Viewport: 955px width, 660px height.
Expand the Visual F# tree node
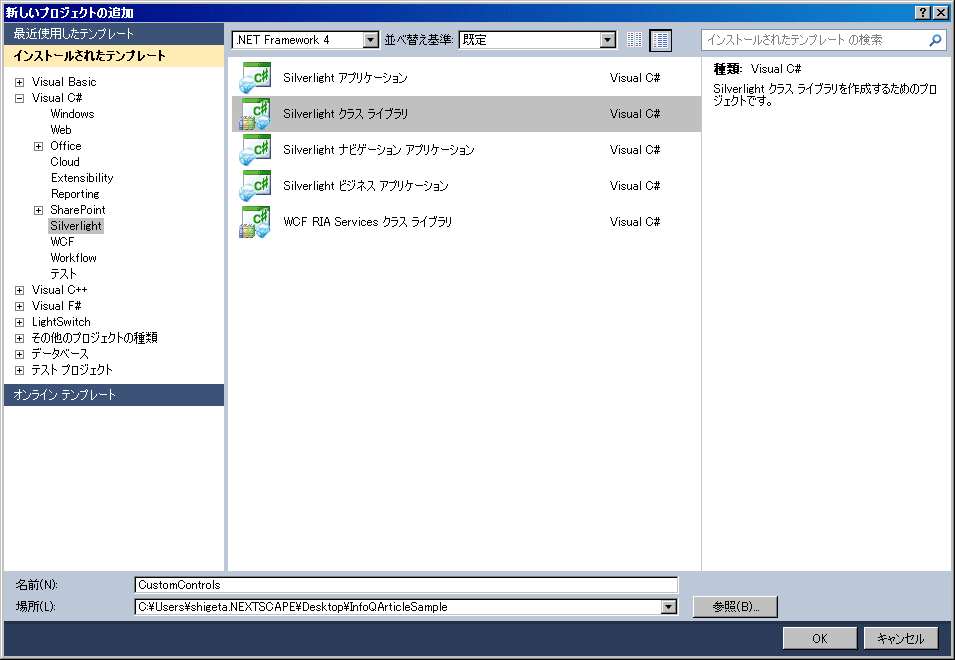19,306
